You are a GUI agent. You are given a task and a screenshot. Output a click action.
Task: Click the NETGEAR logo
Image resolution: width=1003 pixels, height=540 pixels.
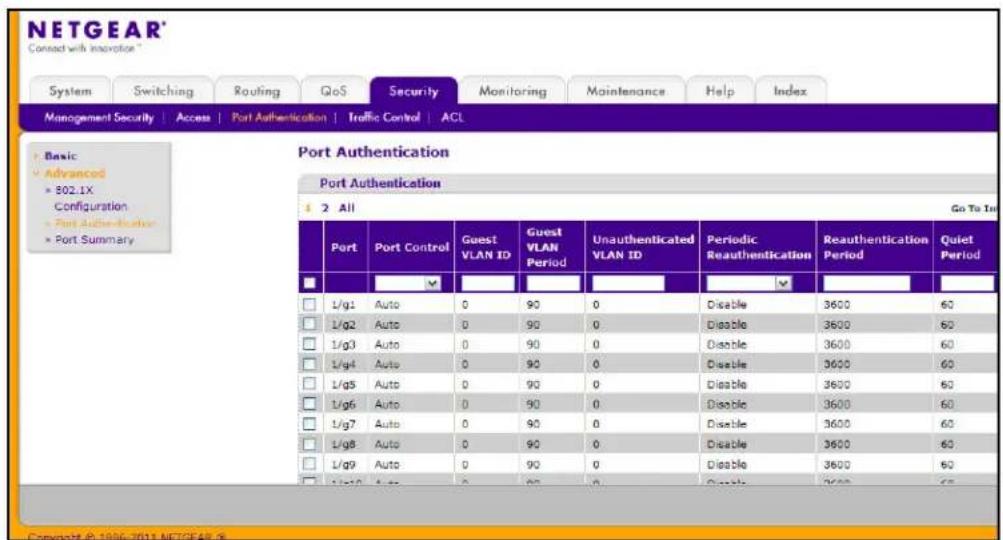point(97,30)
